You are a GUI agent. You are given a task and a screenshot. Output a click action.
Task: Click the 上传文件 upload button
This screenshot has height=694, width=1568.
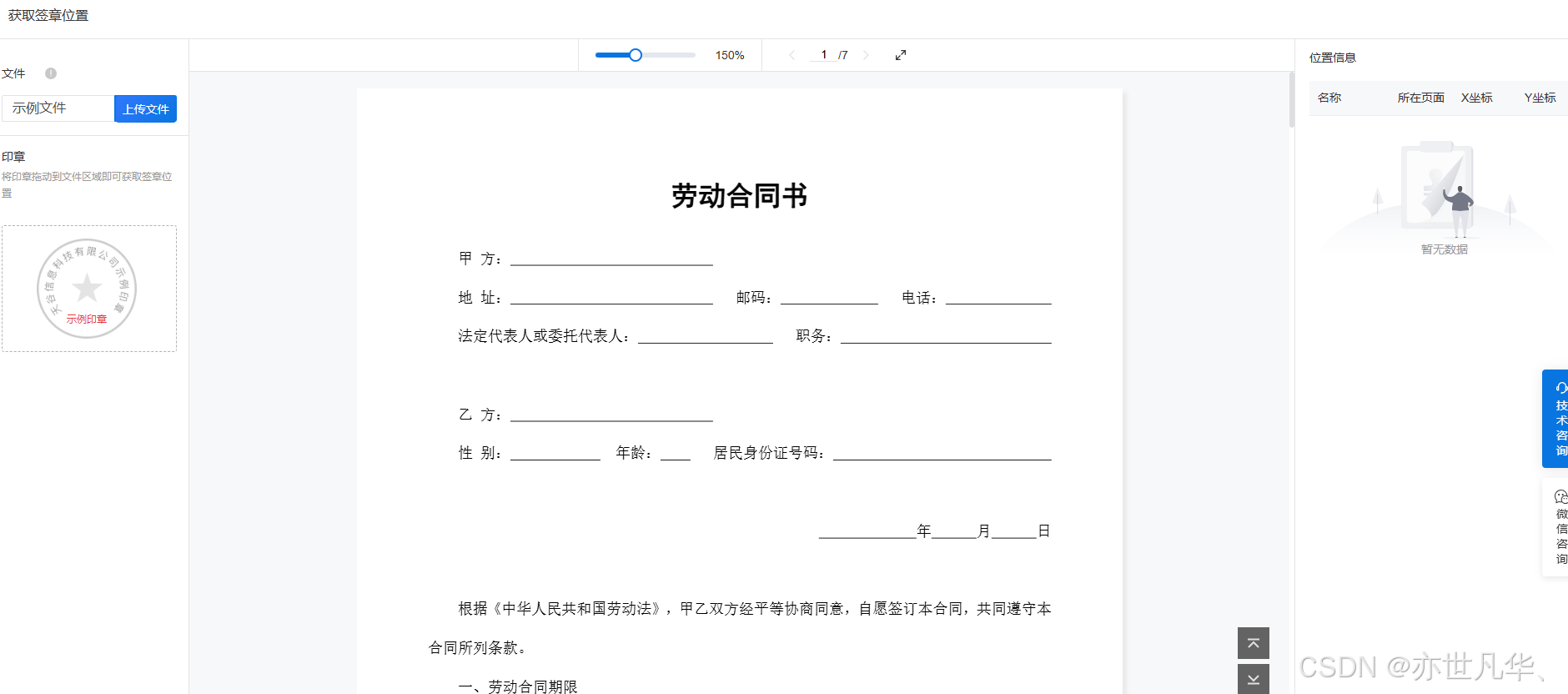[145, 108]
